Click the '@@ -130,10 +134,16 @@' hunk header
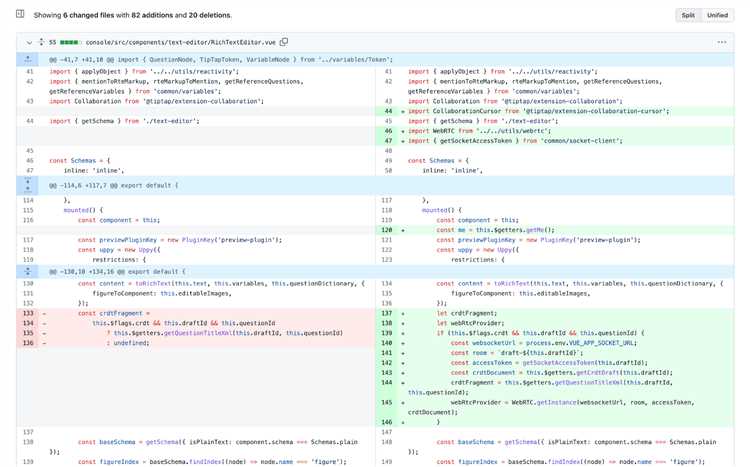Image resolution: width=750 pixels, height=467 pixels. tap(117, 272)
